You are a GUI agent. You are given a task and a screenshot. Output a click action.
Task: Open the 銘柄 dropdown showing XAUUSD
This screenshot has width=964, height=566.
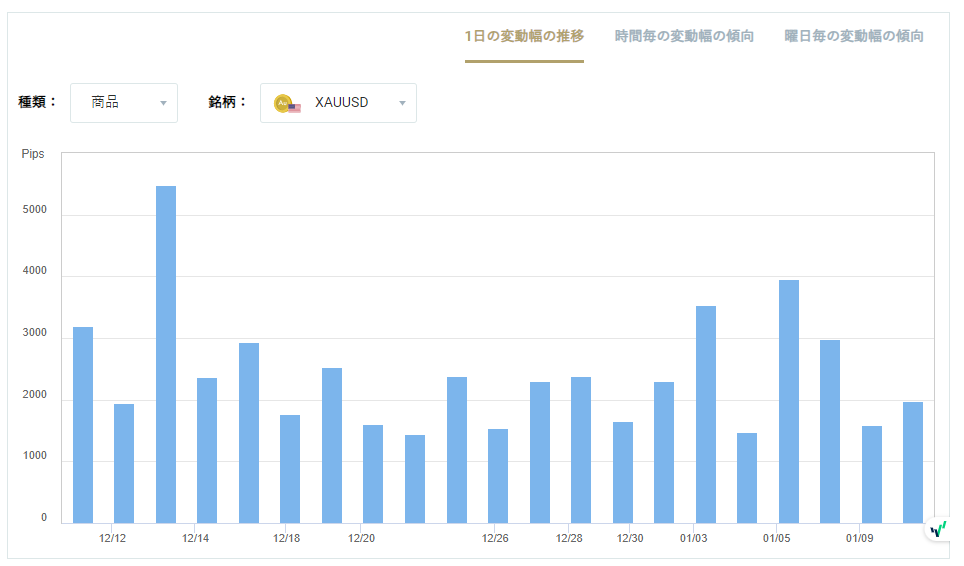pyautogui.click(x=338, y=103)
